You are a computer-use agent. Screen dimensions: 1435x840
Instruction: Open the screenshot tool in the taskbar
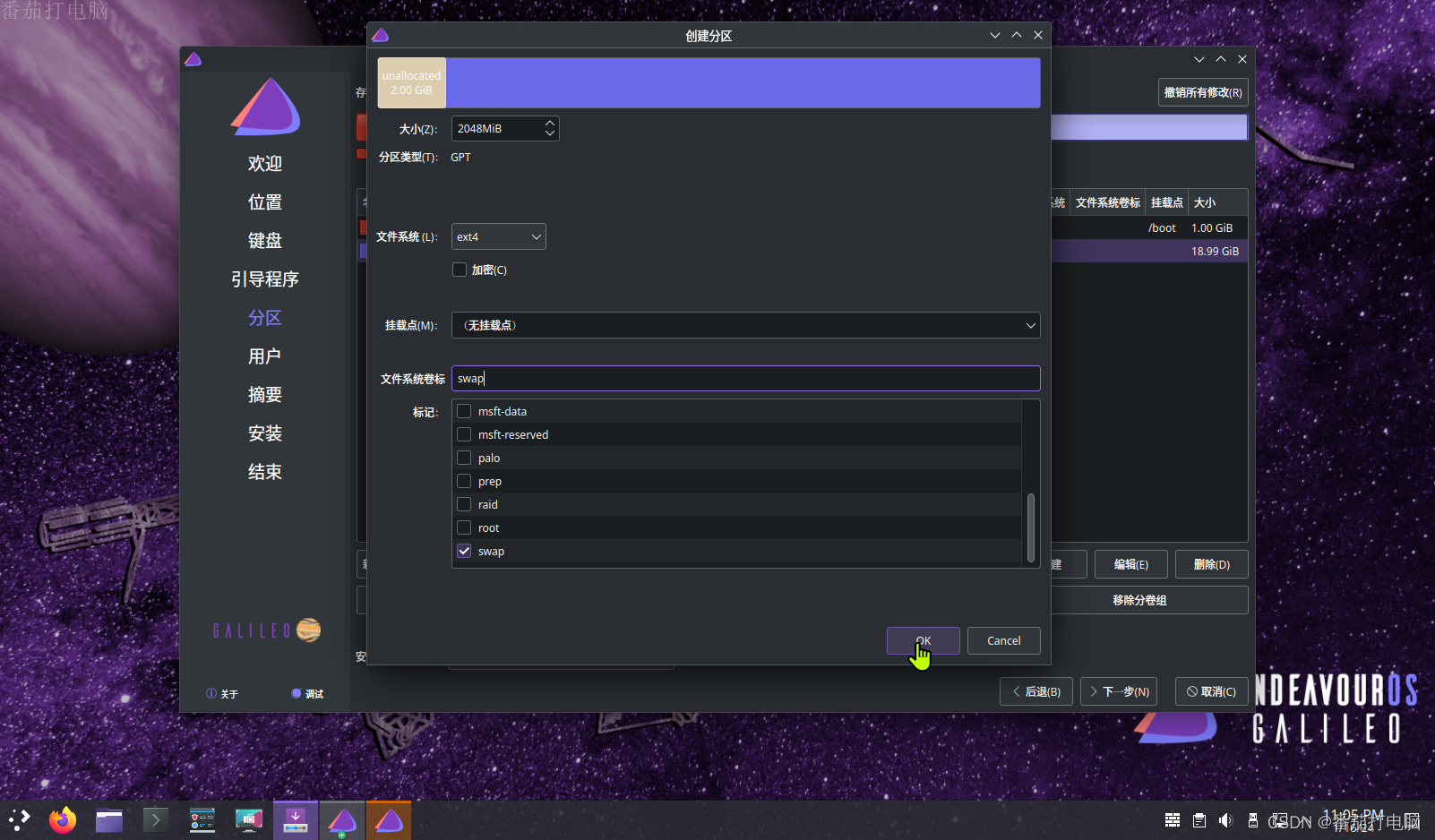tap(249, 819)
